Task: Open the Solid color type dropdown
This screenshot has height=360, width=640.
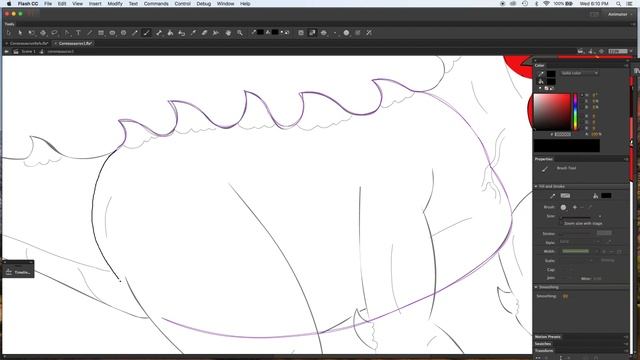Action: point(579,73)
